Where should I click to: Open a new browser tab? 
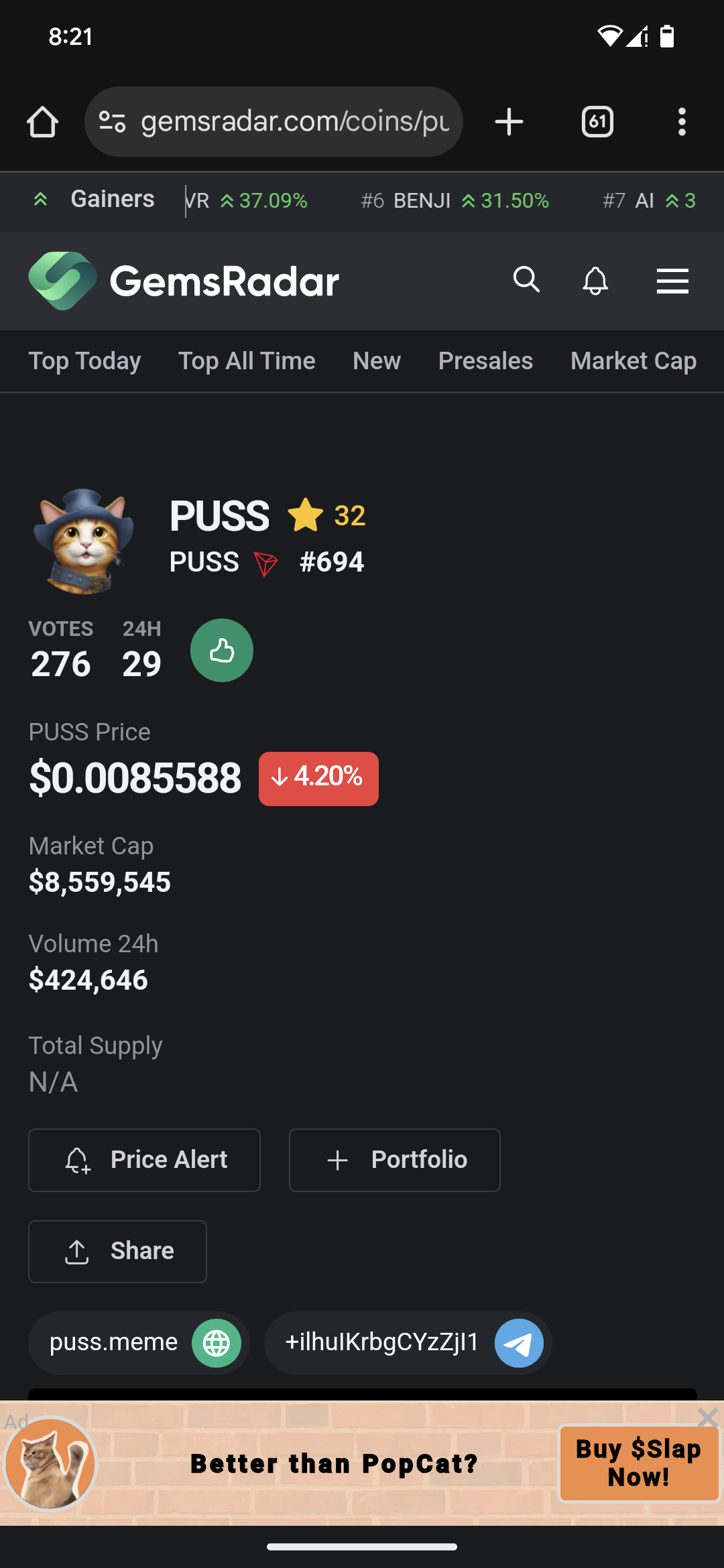pyautogui.click(x=509, y=122)
